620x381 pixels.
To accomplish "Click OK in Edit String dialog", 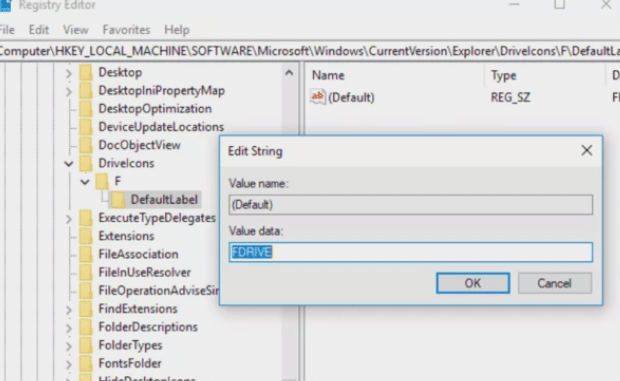I will pyautogui.click(x=473, y=283).
